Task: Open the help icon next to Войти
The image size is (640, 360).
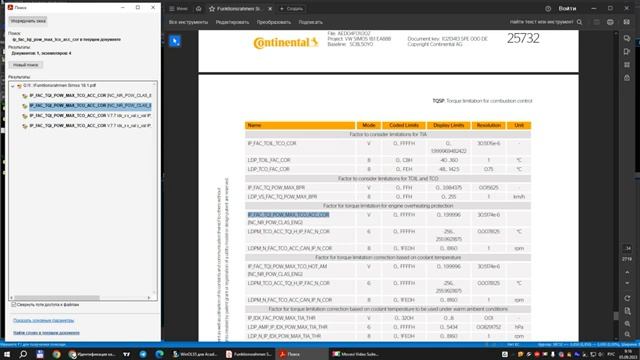Action: (x=548, y=9)
